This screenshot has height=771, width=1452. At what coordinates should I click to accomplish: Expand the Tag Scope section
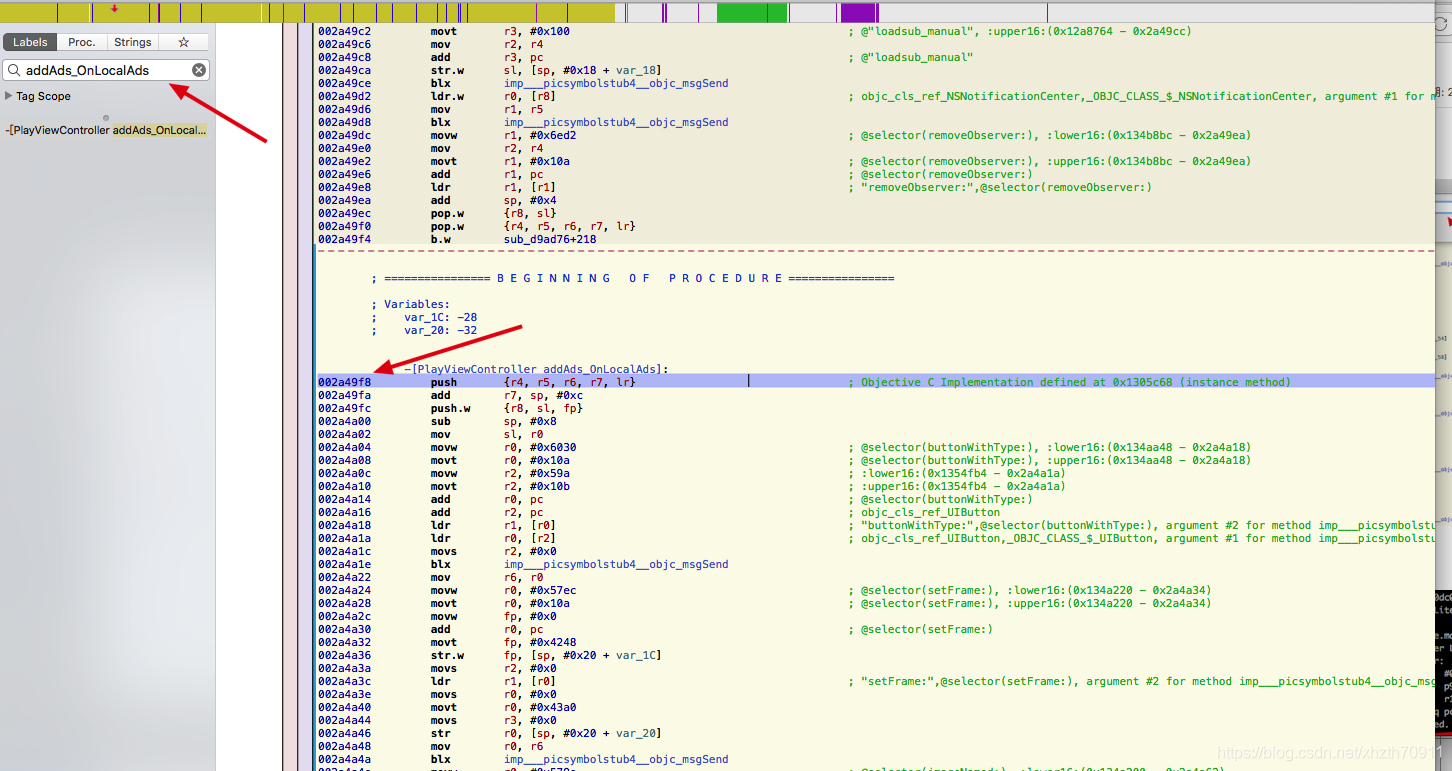click(9, 96)
